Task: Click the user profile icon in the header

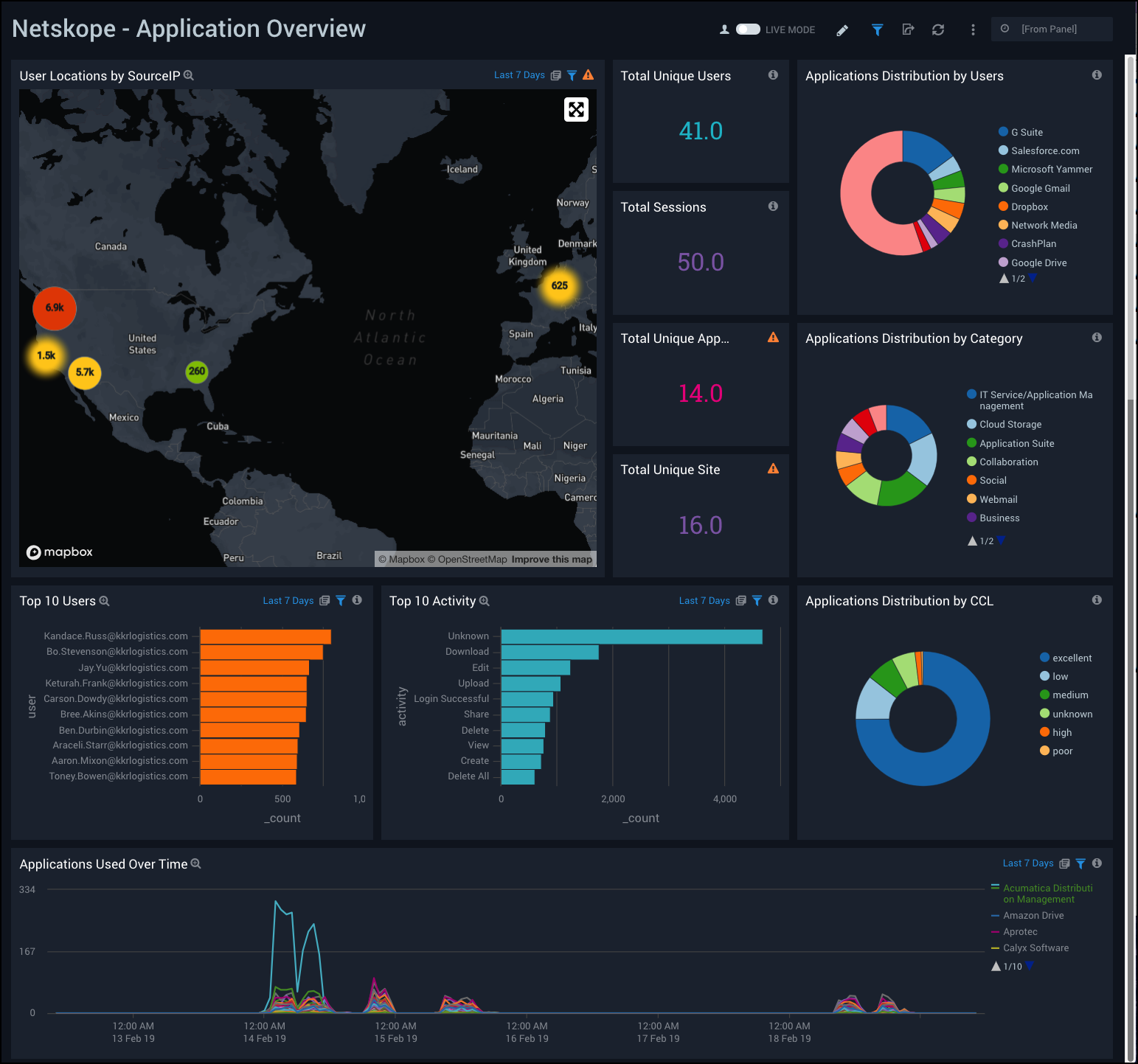Action: coord(724,29)
